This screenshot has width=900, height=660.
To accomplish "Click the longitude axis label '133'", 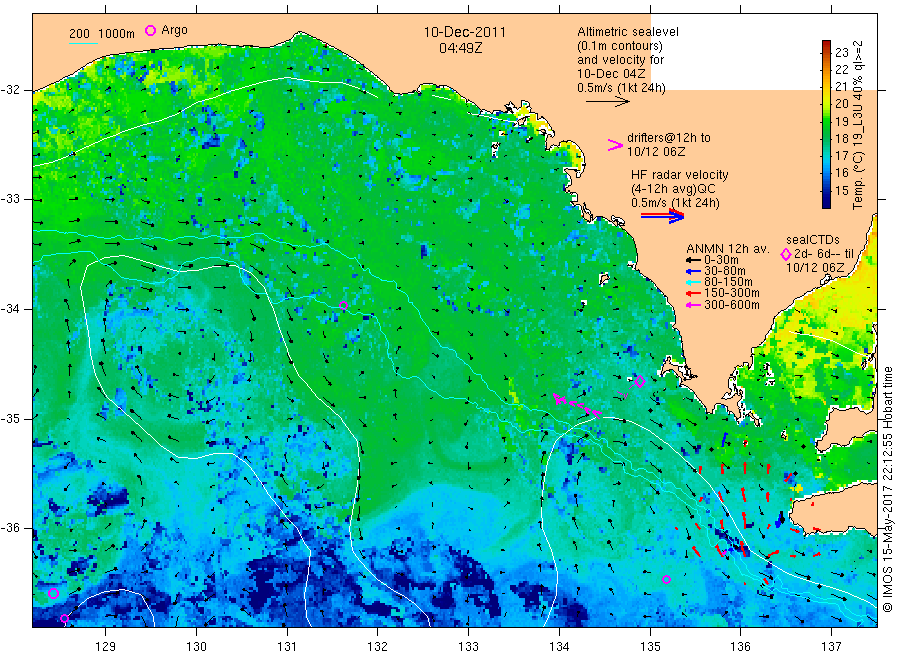I will click(468, 647).
